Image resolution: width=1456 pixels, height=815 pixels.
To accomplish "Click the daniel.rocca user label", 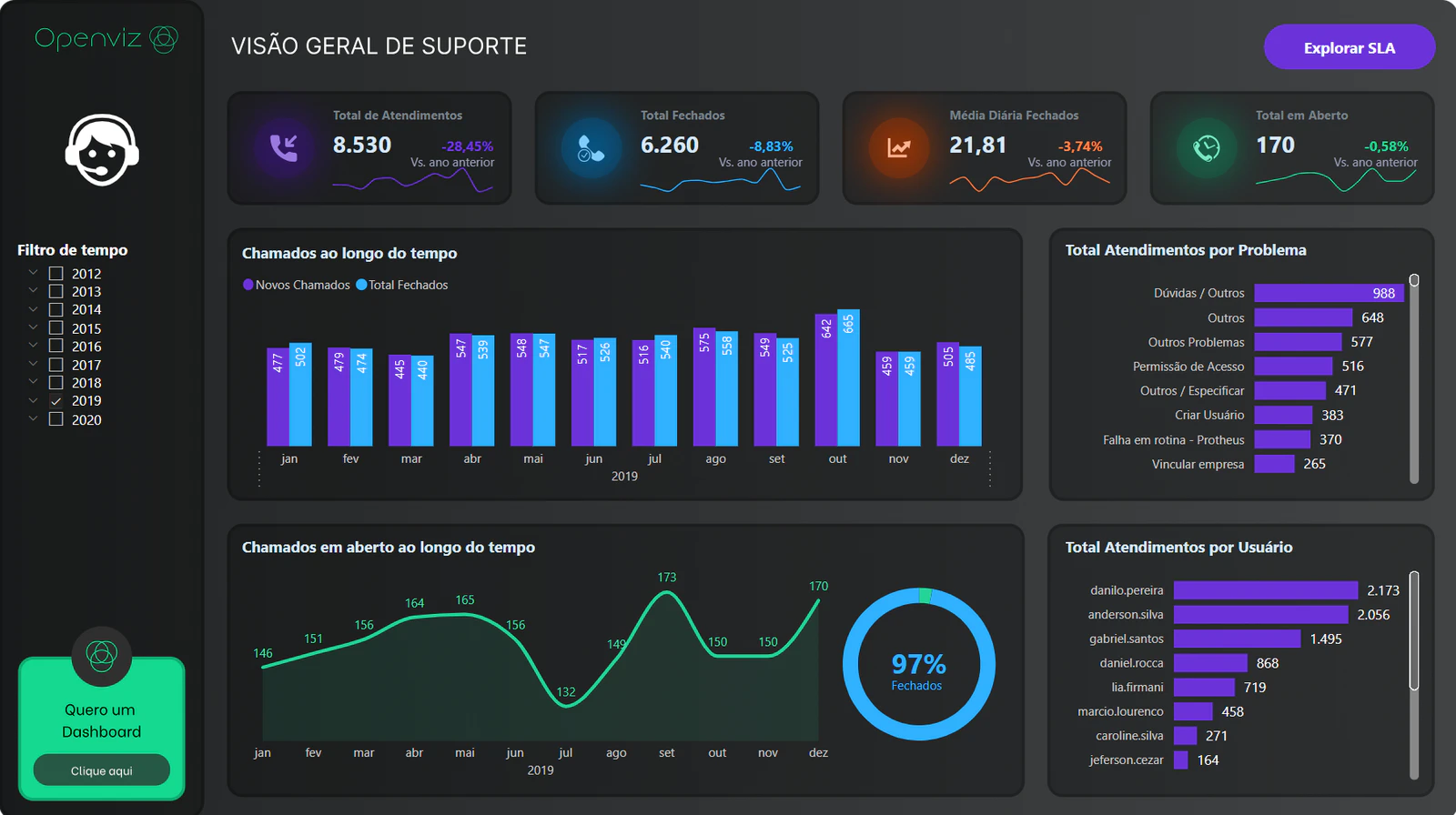I will tap(1131, 663).
